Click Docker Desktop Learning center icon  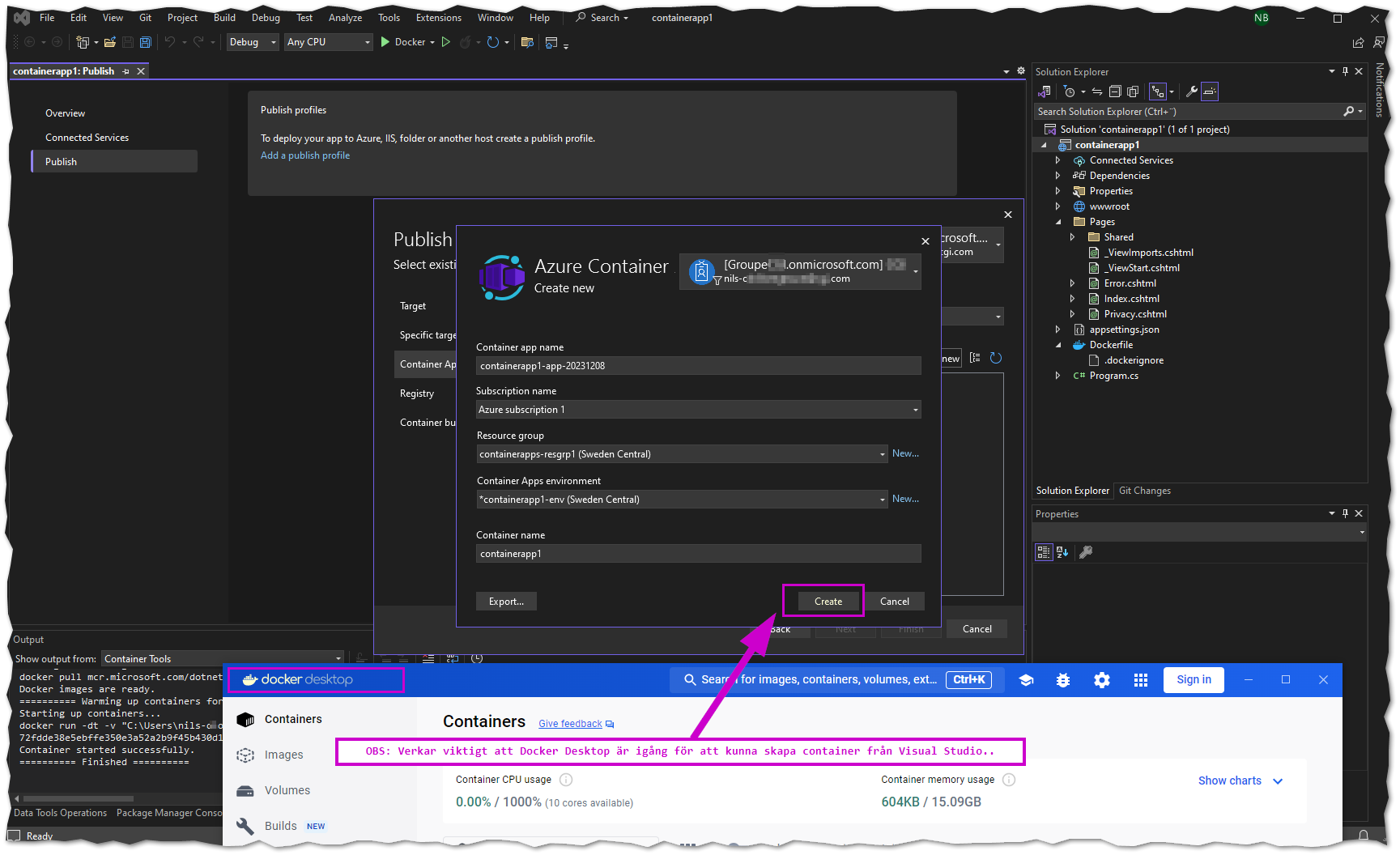tap(1026, 680)
